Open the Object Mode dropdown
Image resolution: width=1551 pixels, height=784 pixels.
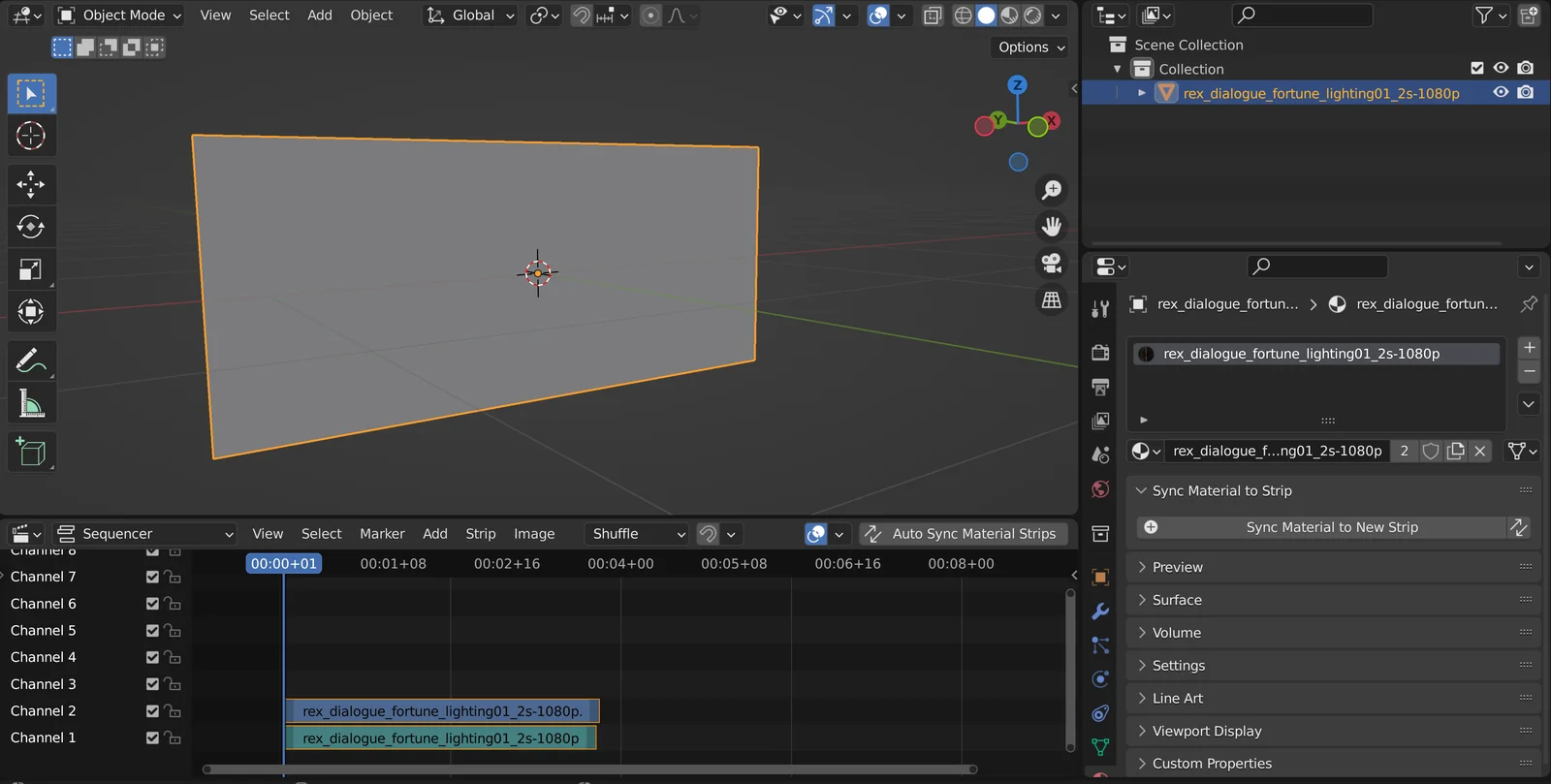click(120, 16)
